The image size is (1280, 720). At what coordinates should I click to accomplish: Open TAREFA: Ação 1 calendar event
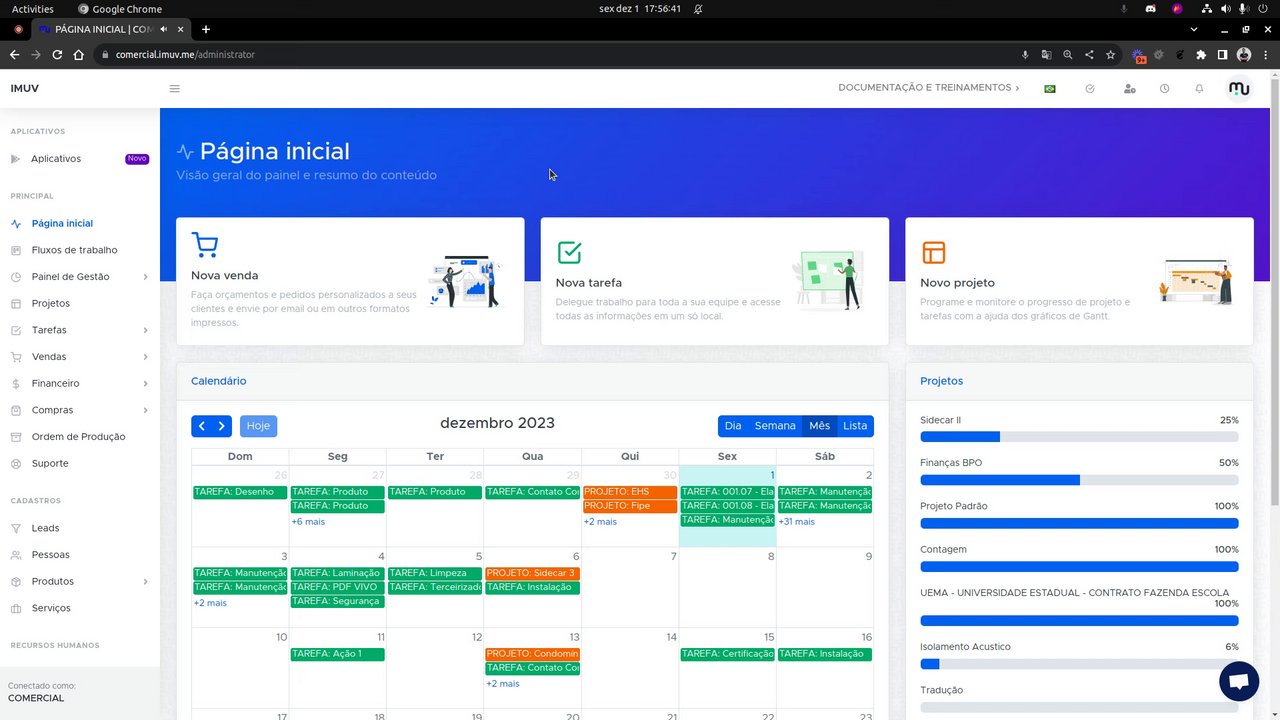(337, 654)
